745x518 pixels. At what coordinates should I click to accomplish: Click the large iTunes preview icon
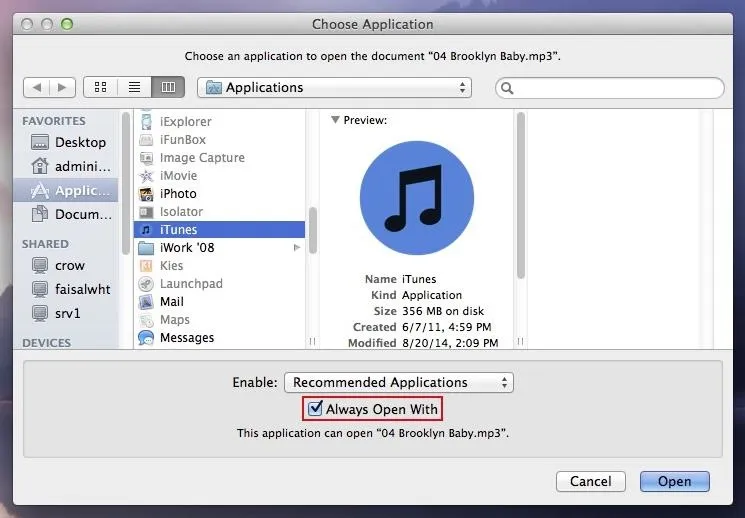417,198
